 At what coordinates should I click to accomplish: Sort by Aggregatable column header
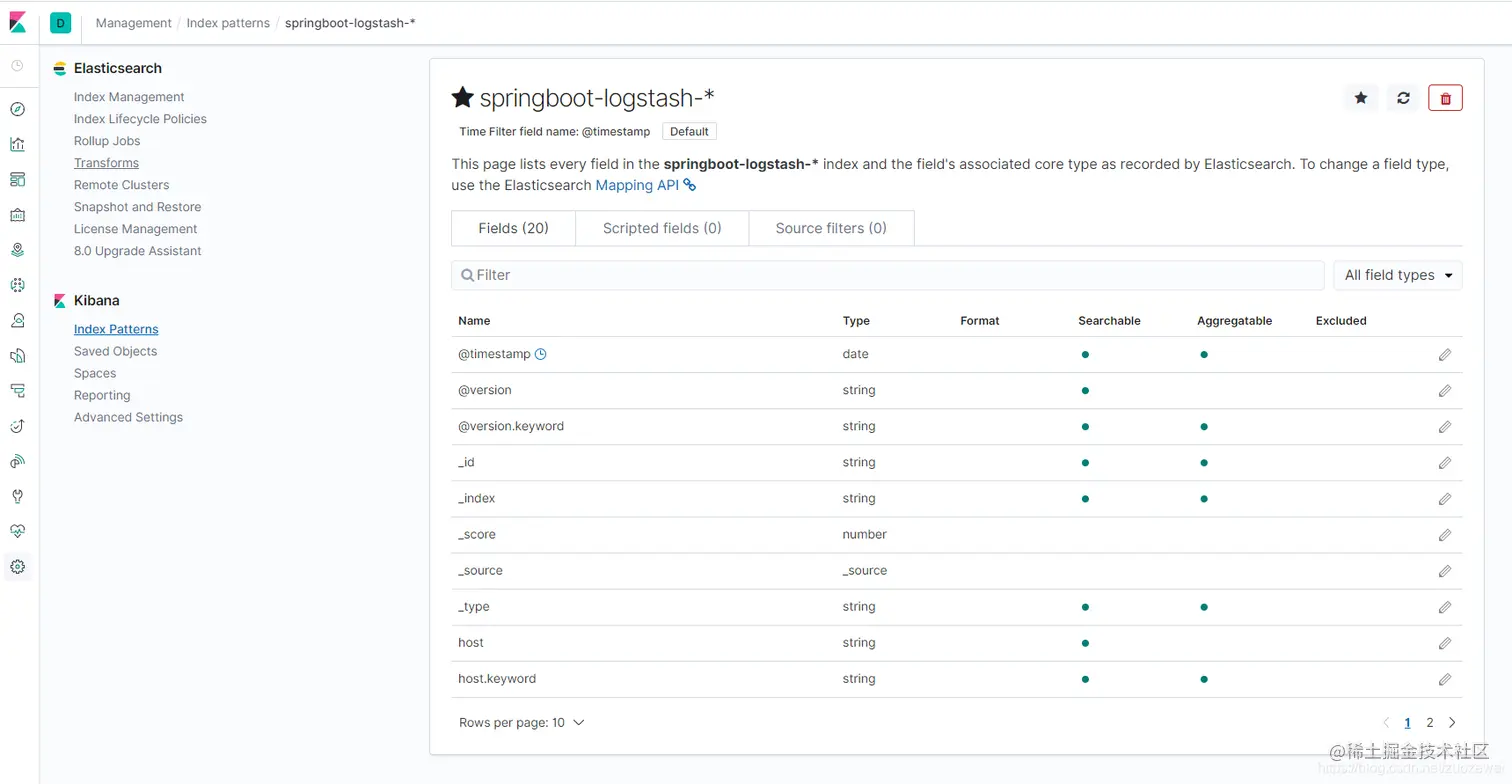click(1234, 321)
